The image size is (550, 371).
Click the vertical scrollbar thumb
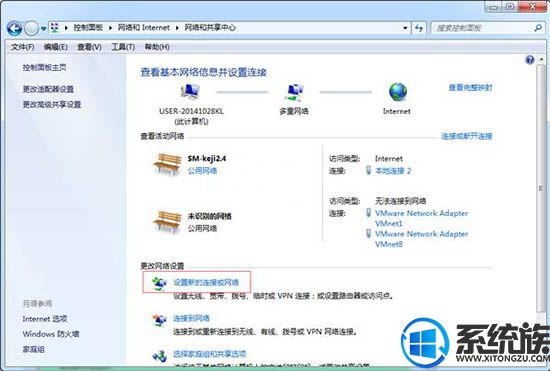point(541,188)
